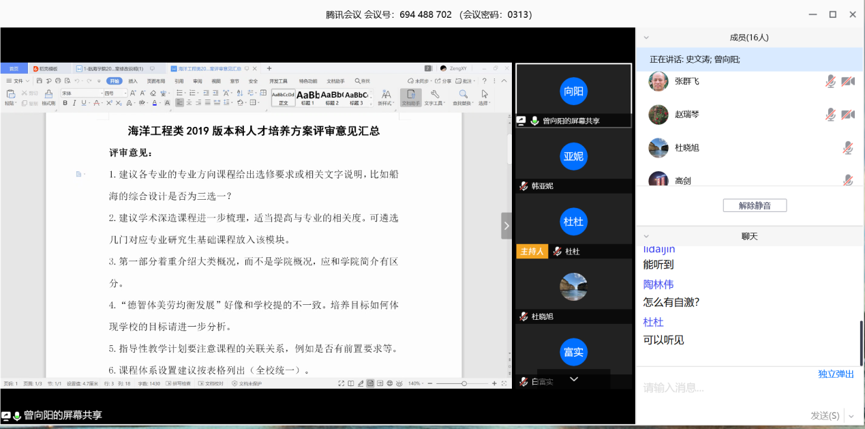Screen dimensions: 865x429
Task: Click 张群飞's avatar in member list
Action: [658, 81]
